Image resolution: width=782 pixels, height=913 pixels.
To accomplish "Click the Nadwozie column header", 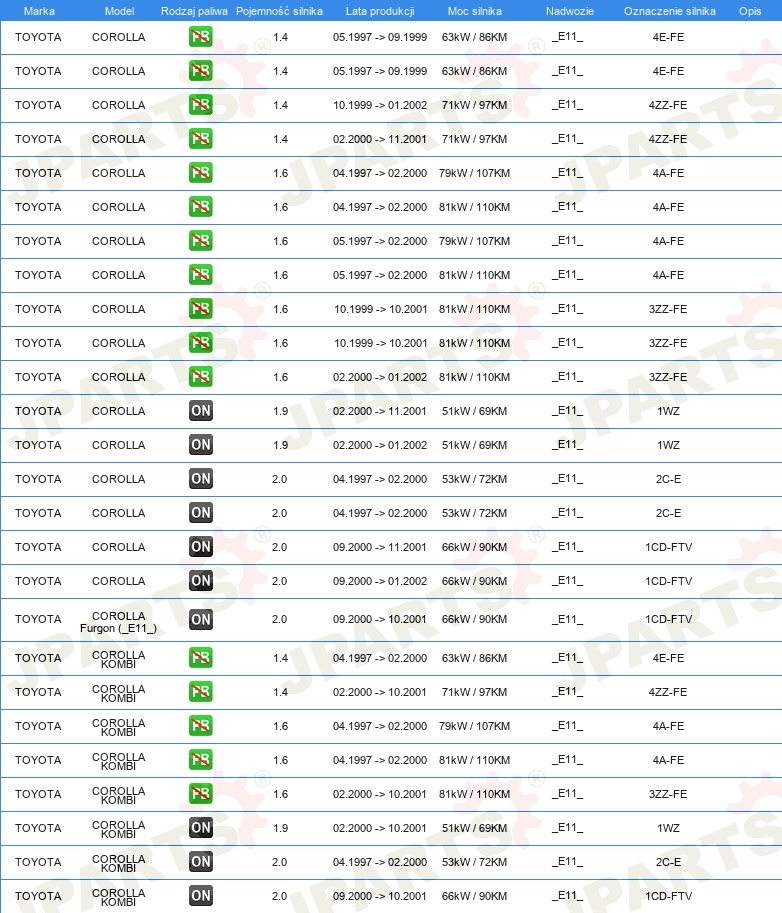I will click(569, 11).
